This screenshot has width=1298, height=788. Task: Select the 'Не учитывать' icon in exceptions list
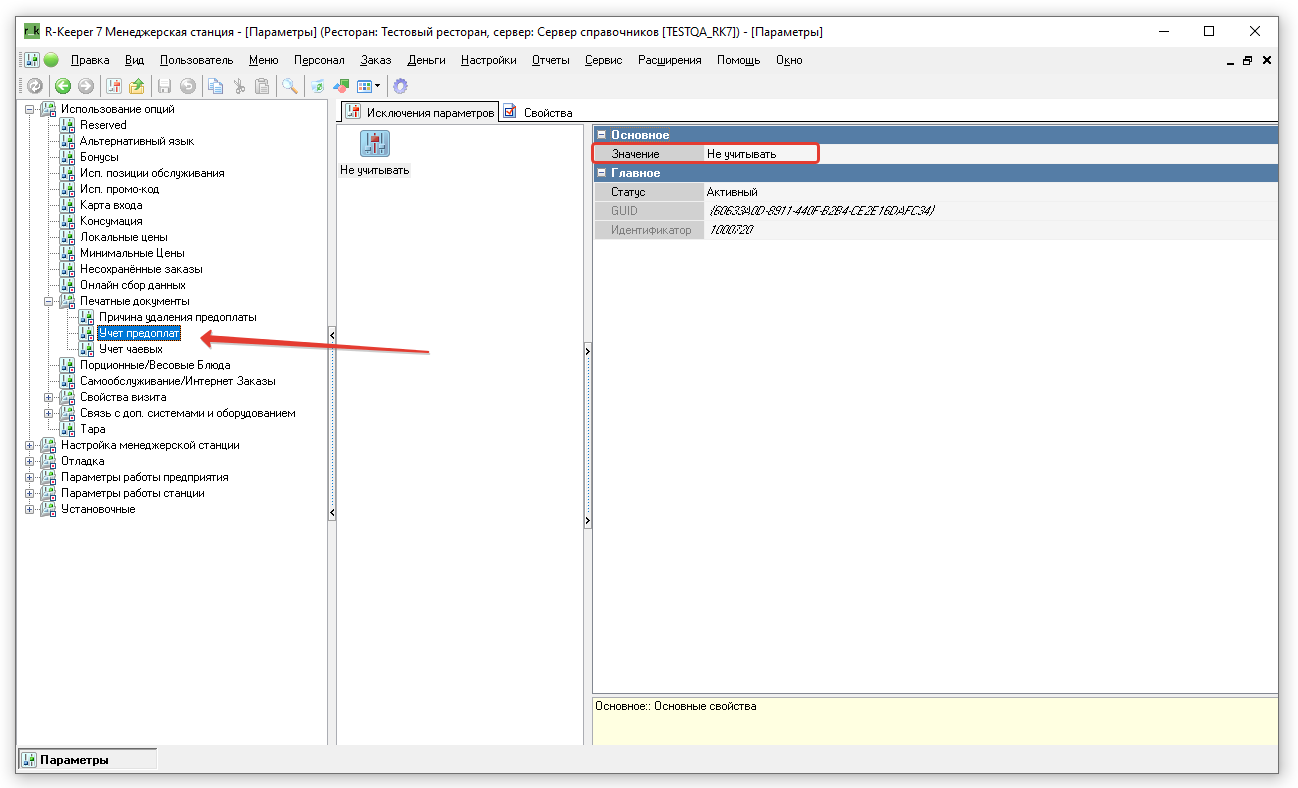click(374, 144)
